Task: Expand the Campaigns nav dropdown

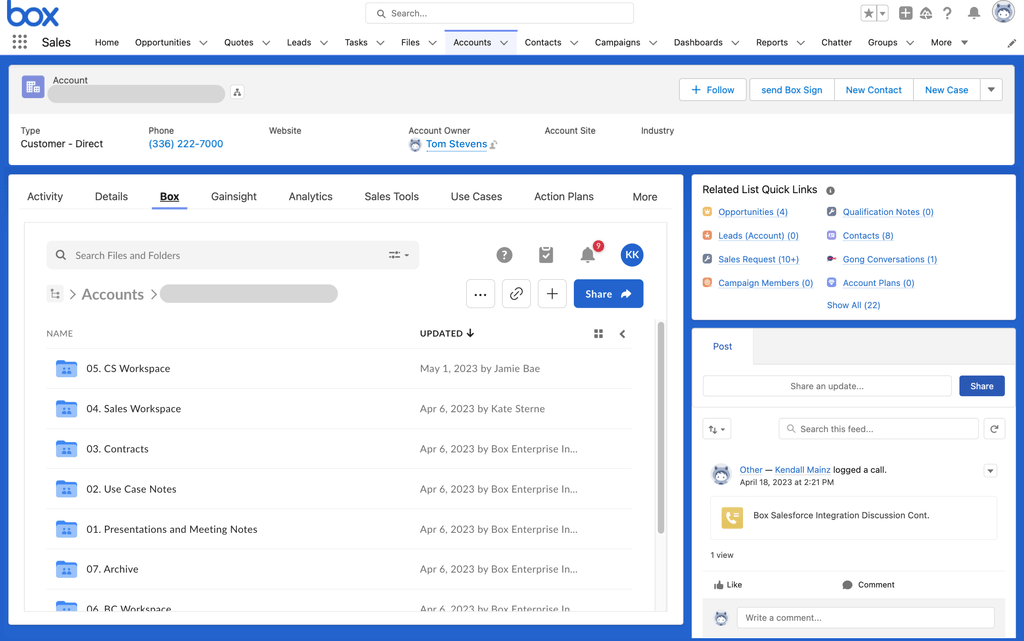Action: [x=652, y=43]
